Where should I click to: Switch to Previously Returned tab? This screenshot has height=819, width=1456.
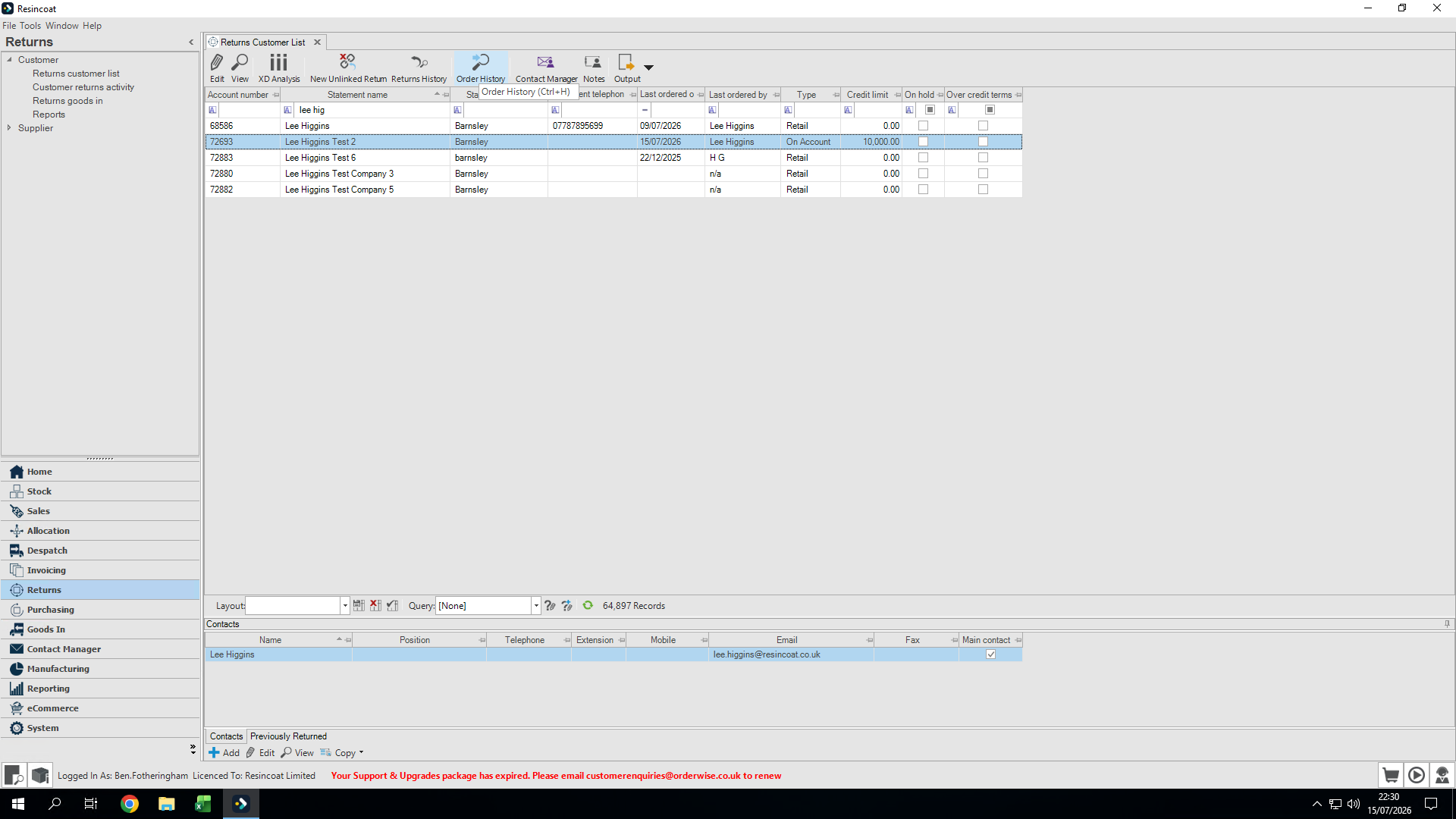(288, 736)
